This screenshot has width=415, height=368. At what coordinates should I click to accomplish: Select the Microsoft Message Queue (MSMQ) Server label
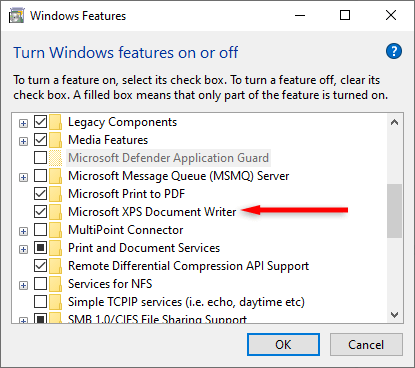pos(179,176)
